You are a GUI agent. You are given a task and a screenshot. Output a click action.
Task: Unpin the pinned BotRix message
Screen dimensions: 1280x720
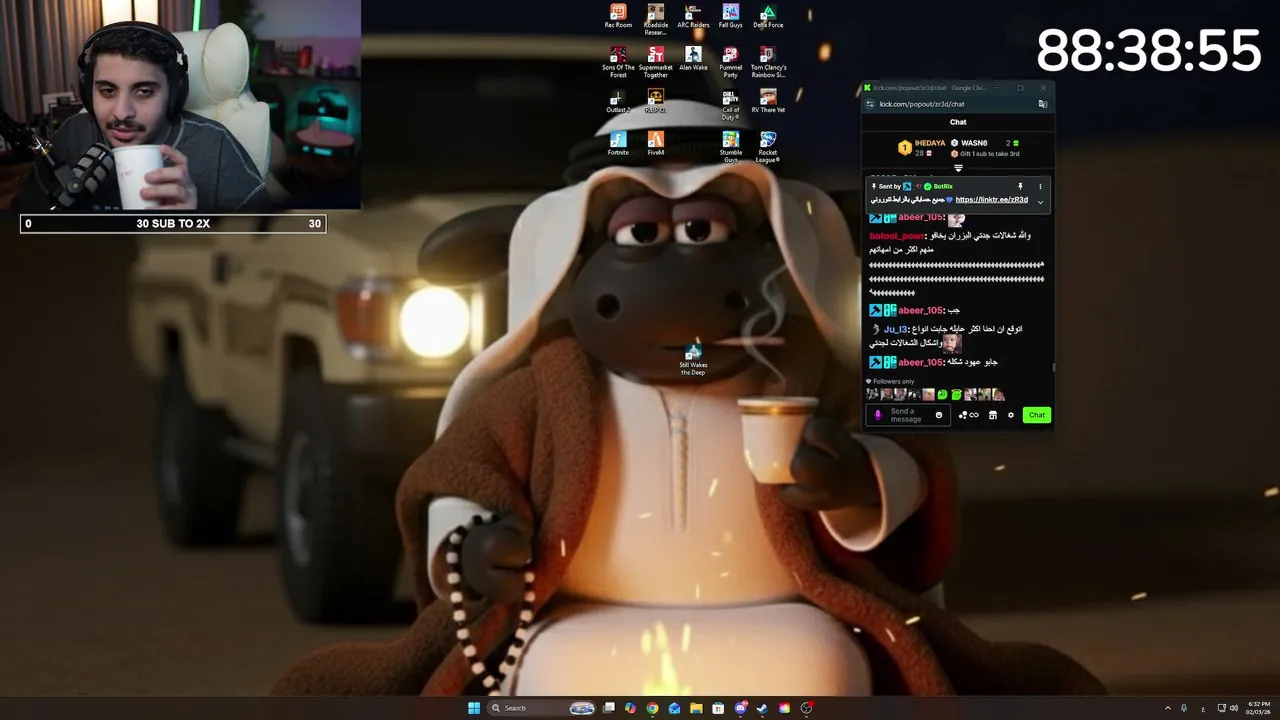pos(1020,186)
